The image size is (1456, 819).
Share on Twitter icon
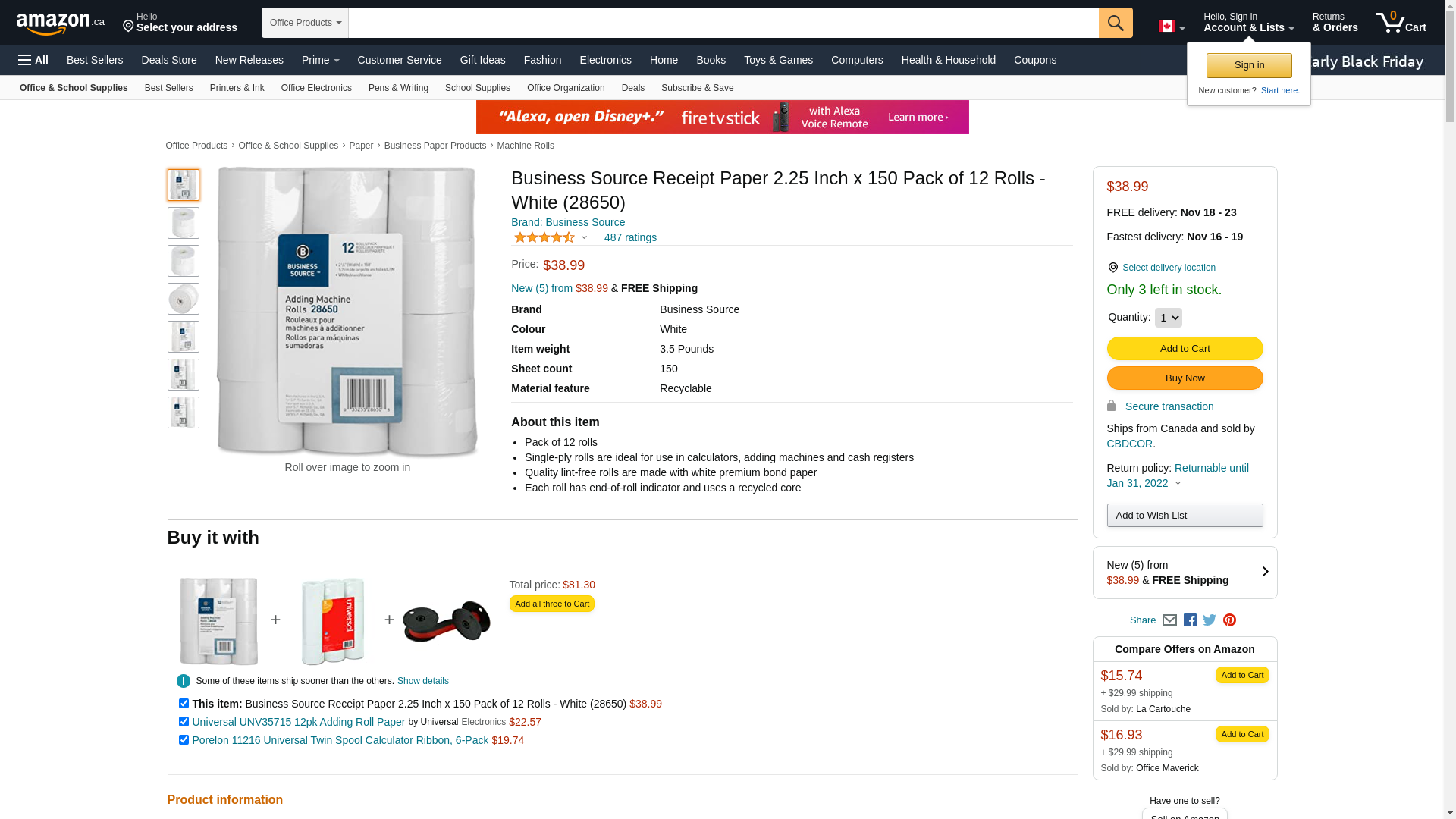click(1210, 620)
